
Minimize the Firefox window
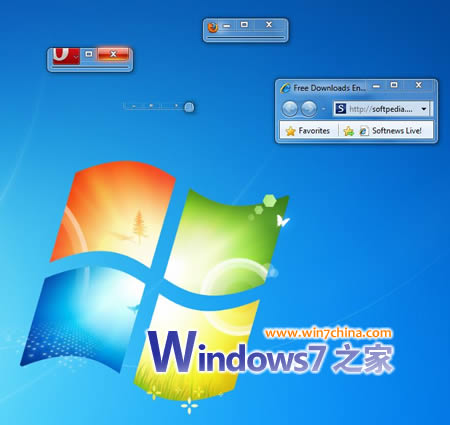click(x=227, y=25)
